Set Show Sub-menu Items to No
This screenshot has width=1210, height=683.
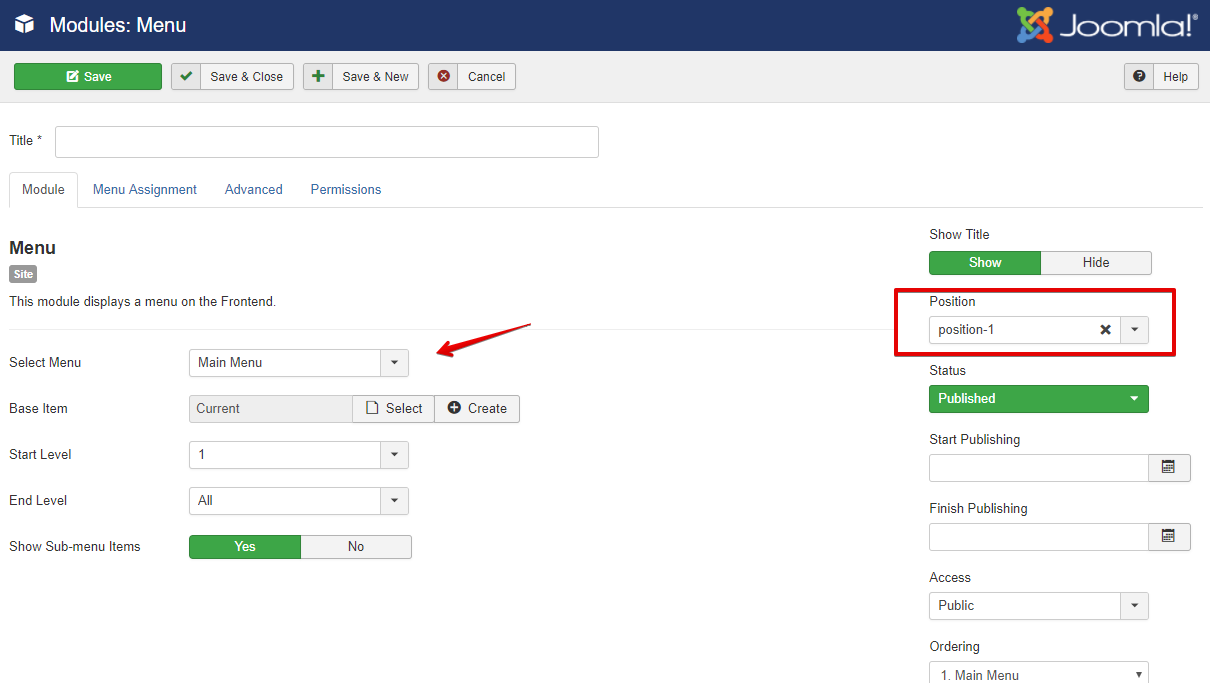[356, 547]
